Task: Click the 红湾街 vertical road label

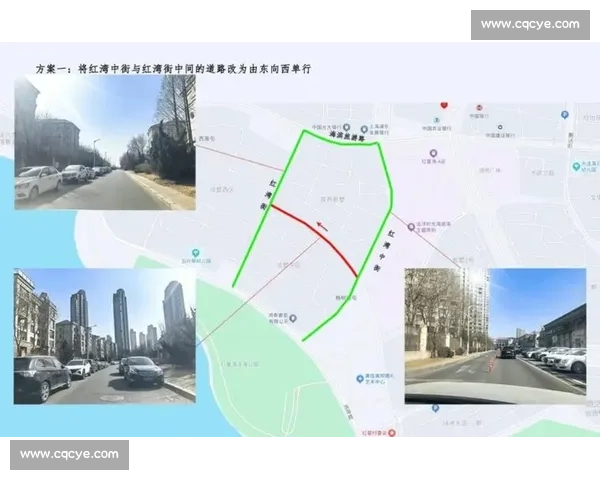Action: coord(268,195)
